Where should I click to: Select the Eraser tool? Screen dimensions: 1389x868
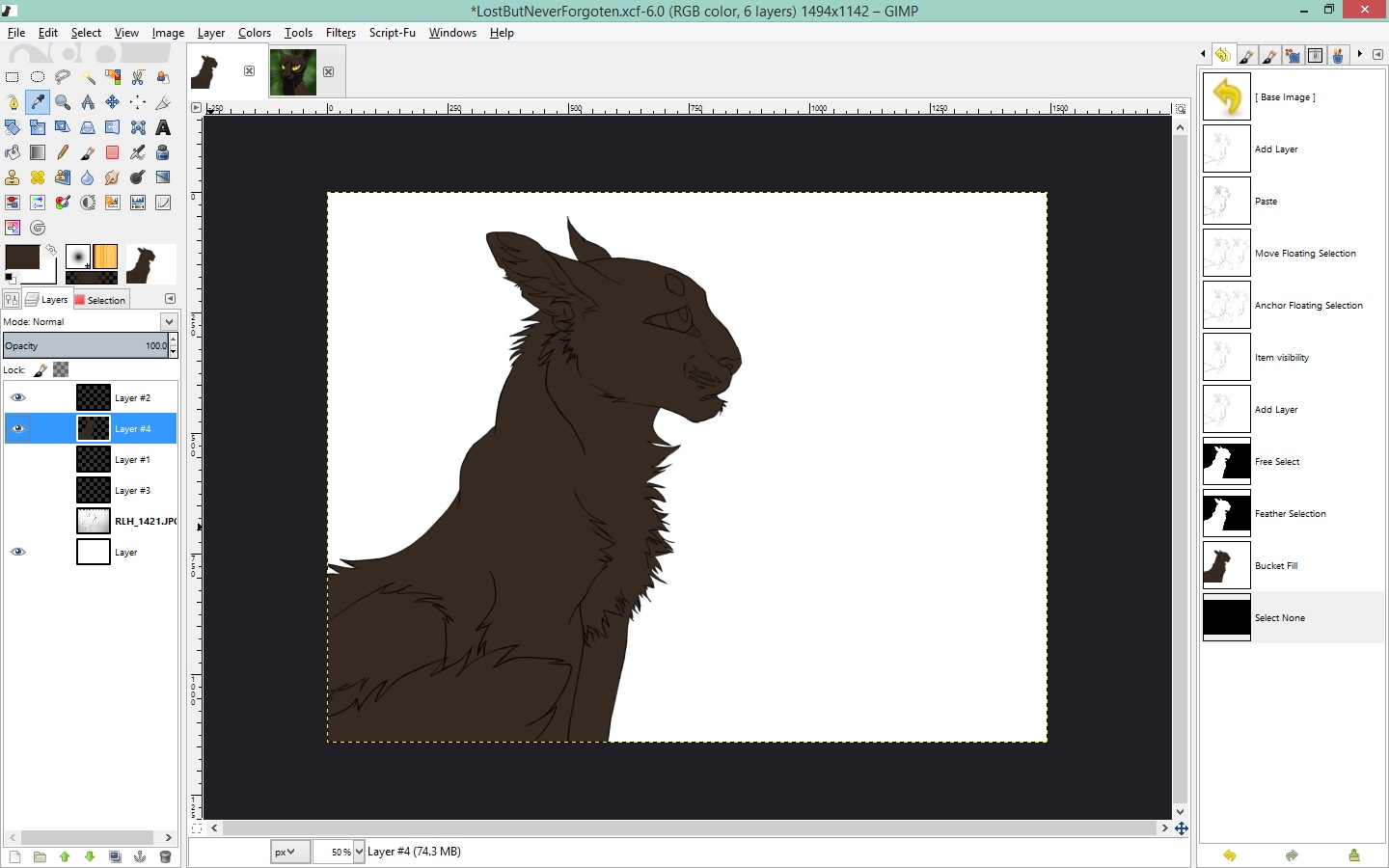point(113,152)
